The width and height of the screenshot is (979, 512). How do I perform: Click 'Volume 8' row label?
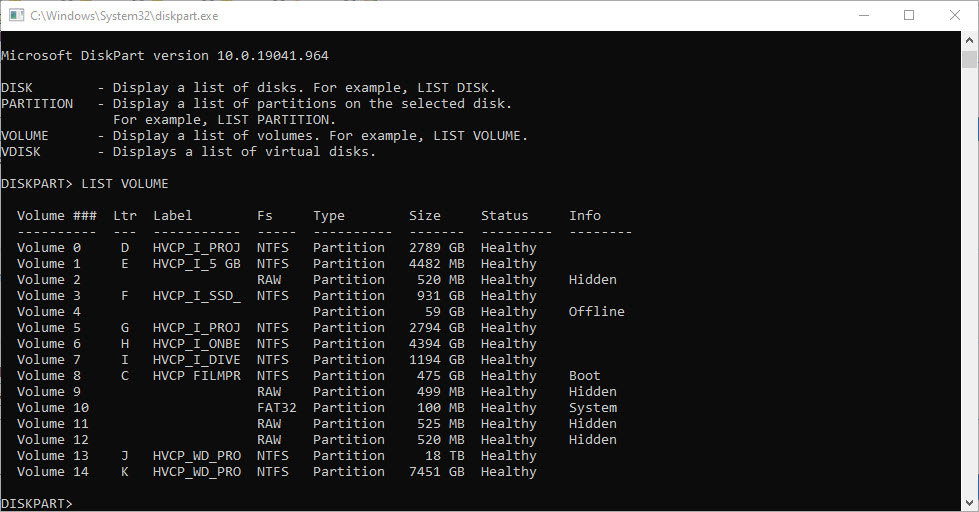click(x=49, y=375)
